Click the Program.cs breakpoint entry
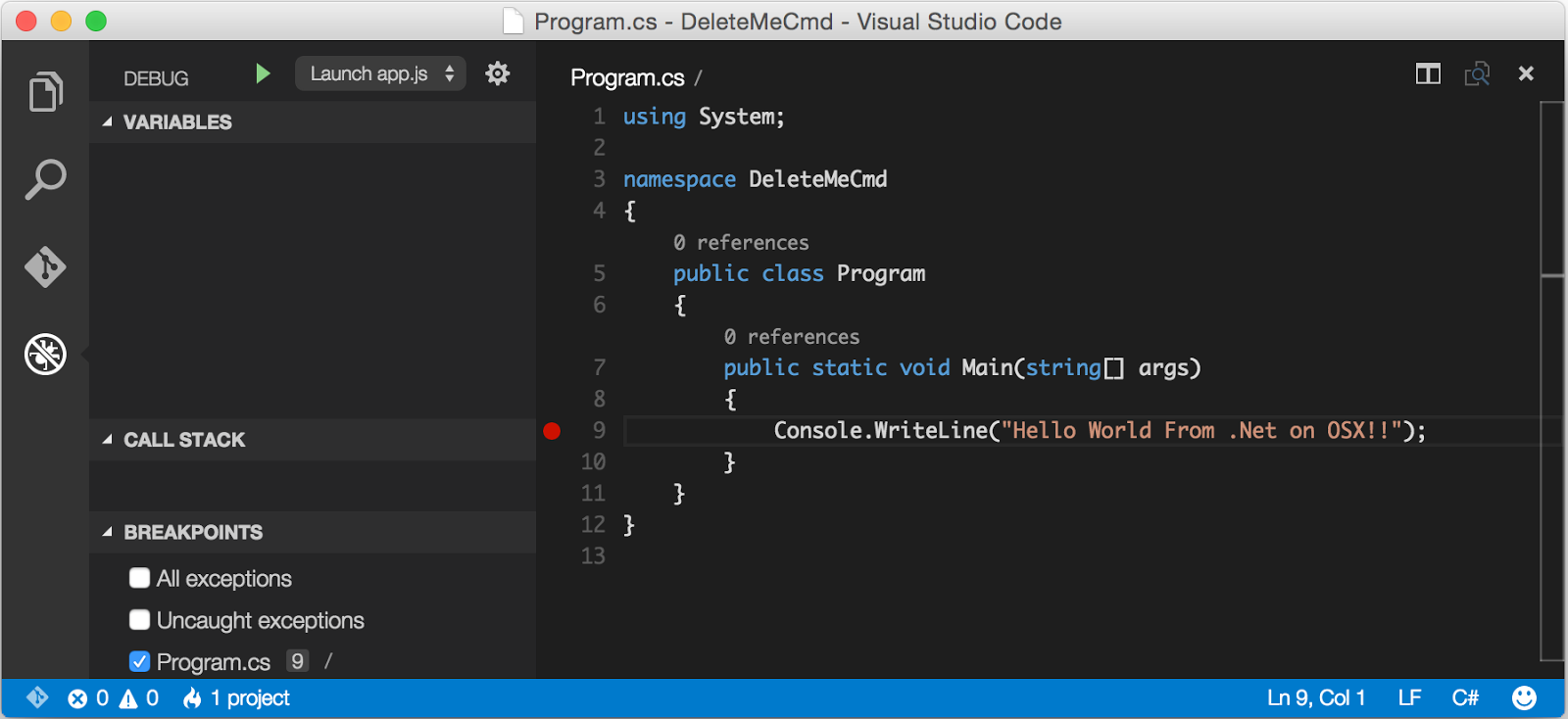Viewport: 1568px width, 719px height. (214, 662)
